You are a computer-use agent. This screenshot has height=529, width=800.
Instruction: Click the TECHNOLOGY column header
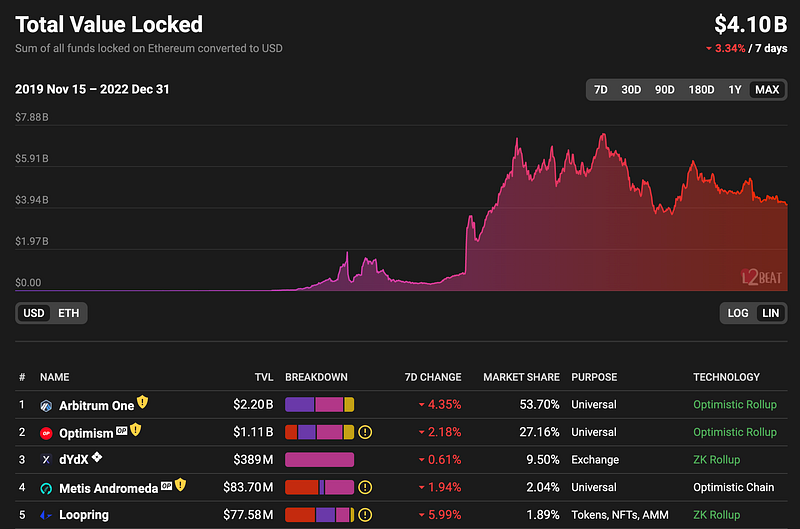click(x=727, y=377)
